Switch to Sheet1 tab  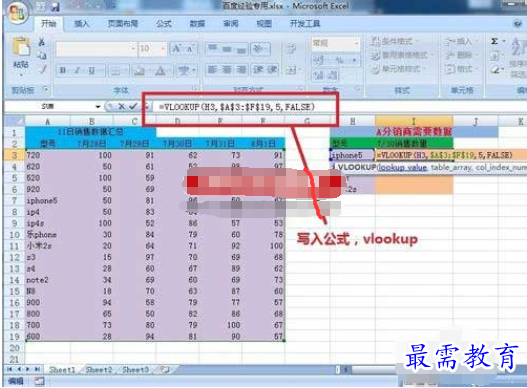(62, 370)
